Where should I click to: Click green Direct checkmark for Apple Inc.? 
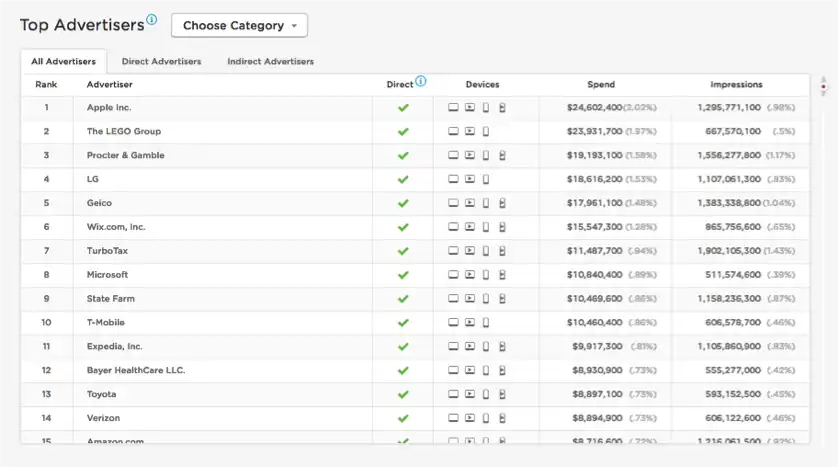click(403, 108)
